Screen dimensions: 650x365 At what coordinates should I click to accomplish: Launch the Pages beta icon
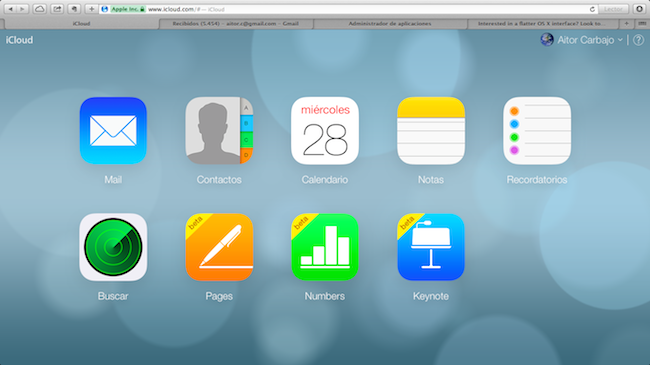pos(219,247)
